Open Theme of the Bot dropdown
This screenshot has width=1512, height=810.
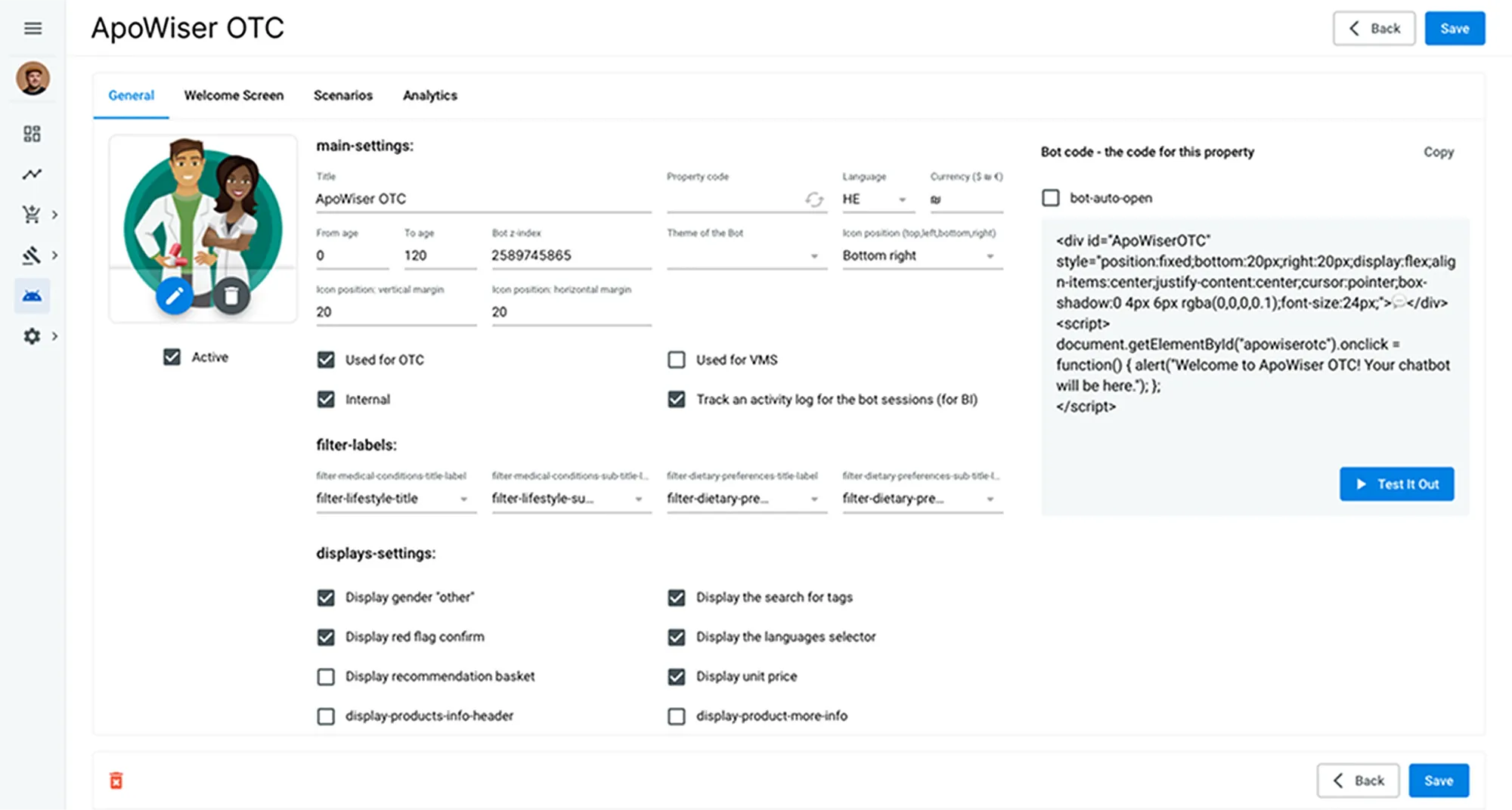[x=747, y=255]
